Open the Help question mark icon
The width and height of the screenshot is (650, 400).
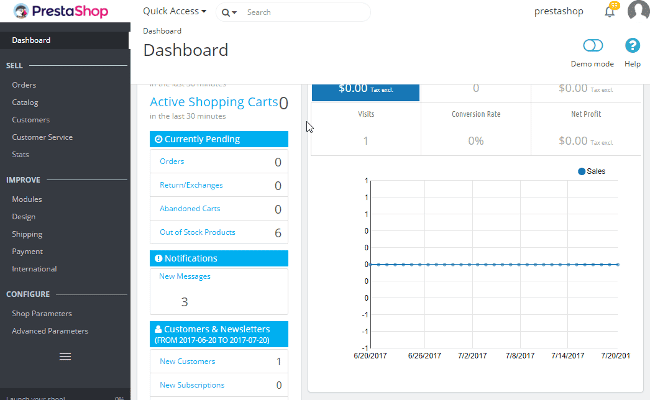pos(632,46)
